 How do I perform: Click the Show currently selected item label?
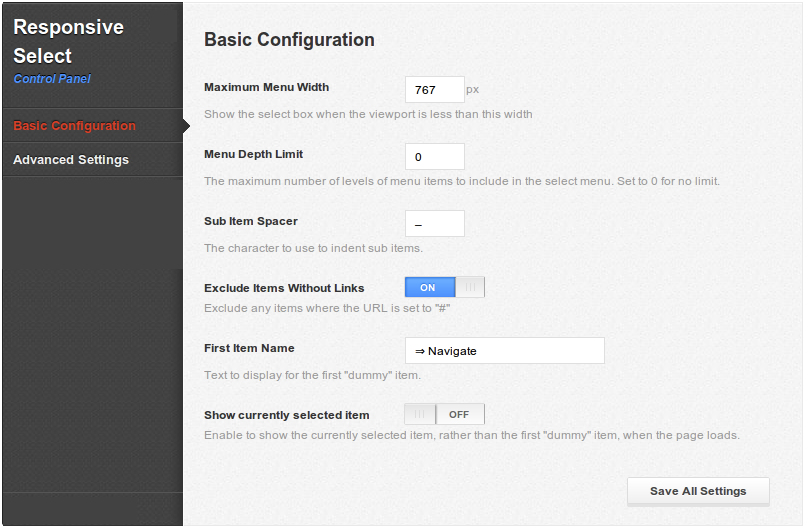pos(287,415)
